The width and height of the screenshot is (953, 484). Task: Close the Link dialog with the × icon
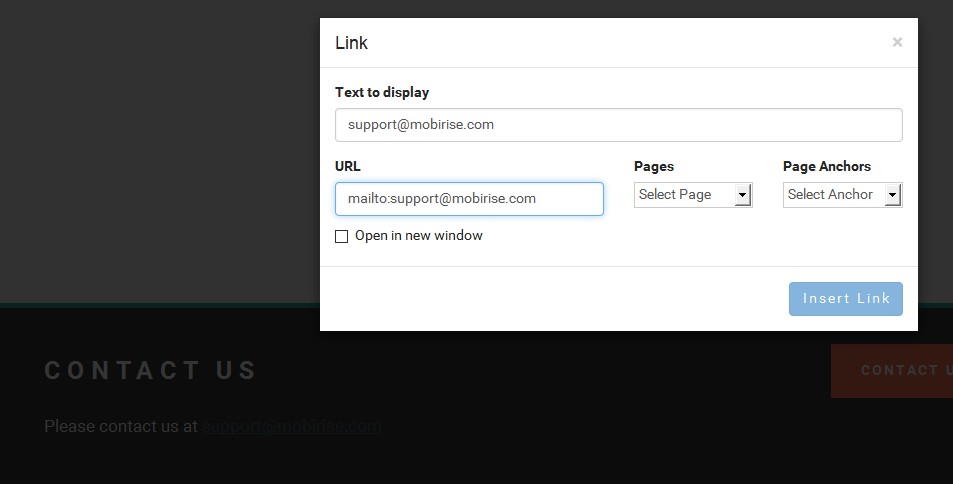point(897,42)
